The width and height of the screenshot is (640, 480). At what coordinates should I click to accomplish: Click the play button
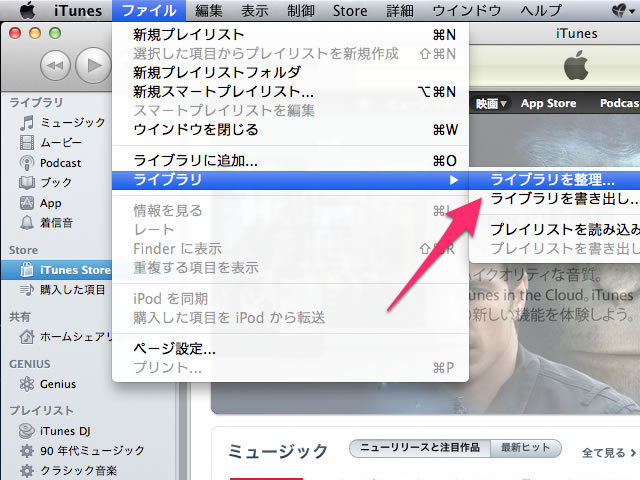93,65
